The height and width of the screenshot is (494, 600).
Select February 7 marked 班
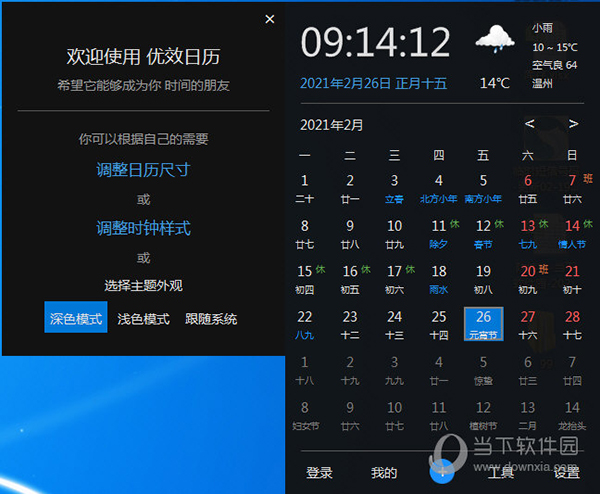coord(573,189)
